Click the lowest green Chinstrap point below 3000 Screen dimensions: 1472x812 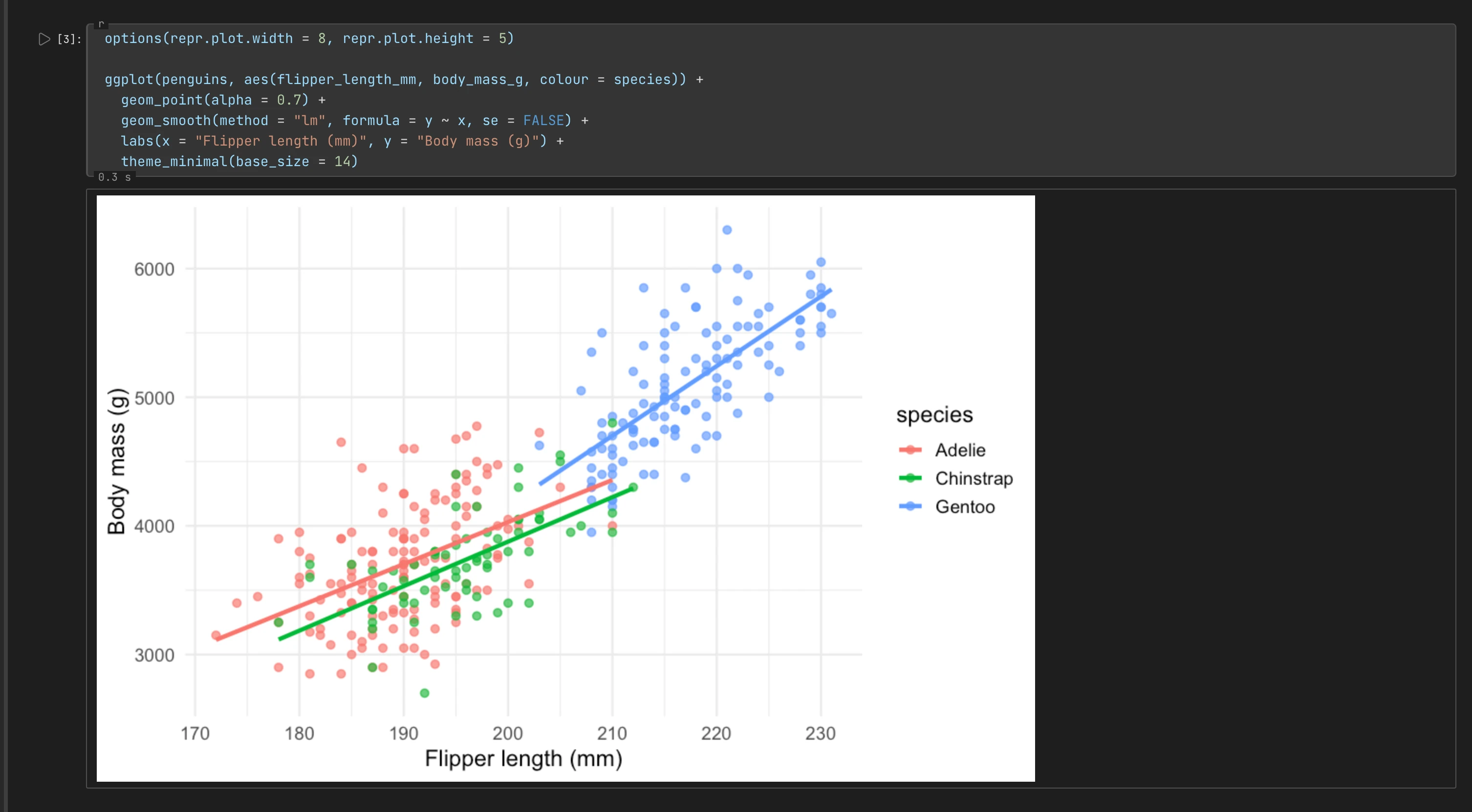tap(425, 693)
